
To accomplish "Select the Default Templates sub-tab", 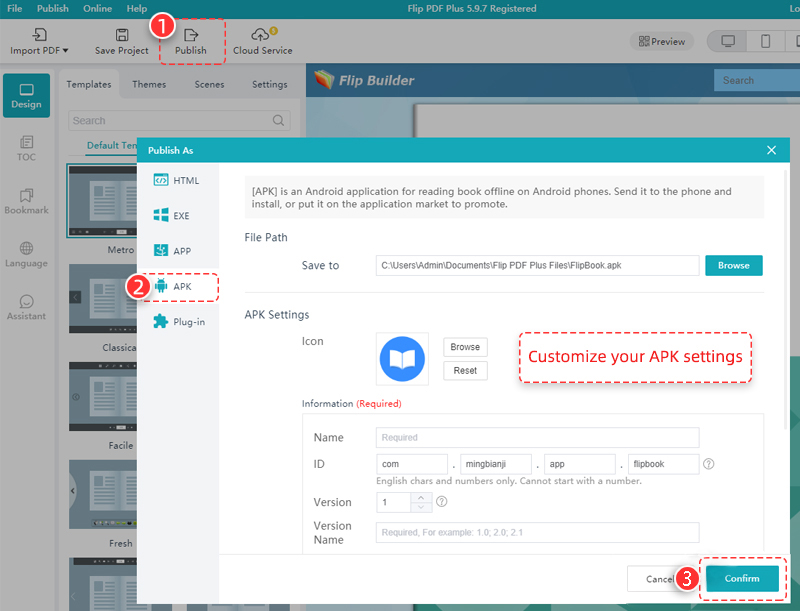I will tap(112, 145).
